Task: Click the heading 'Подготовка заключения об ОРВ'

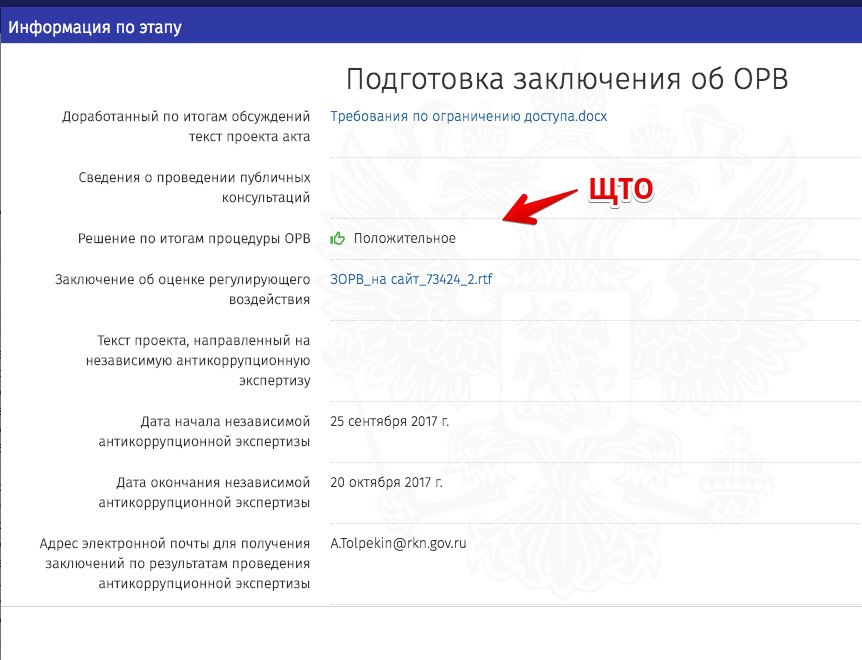Action: pos(567,79)
